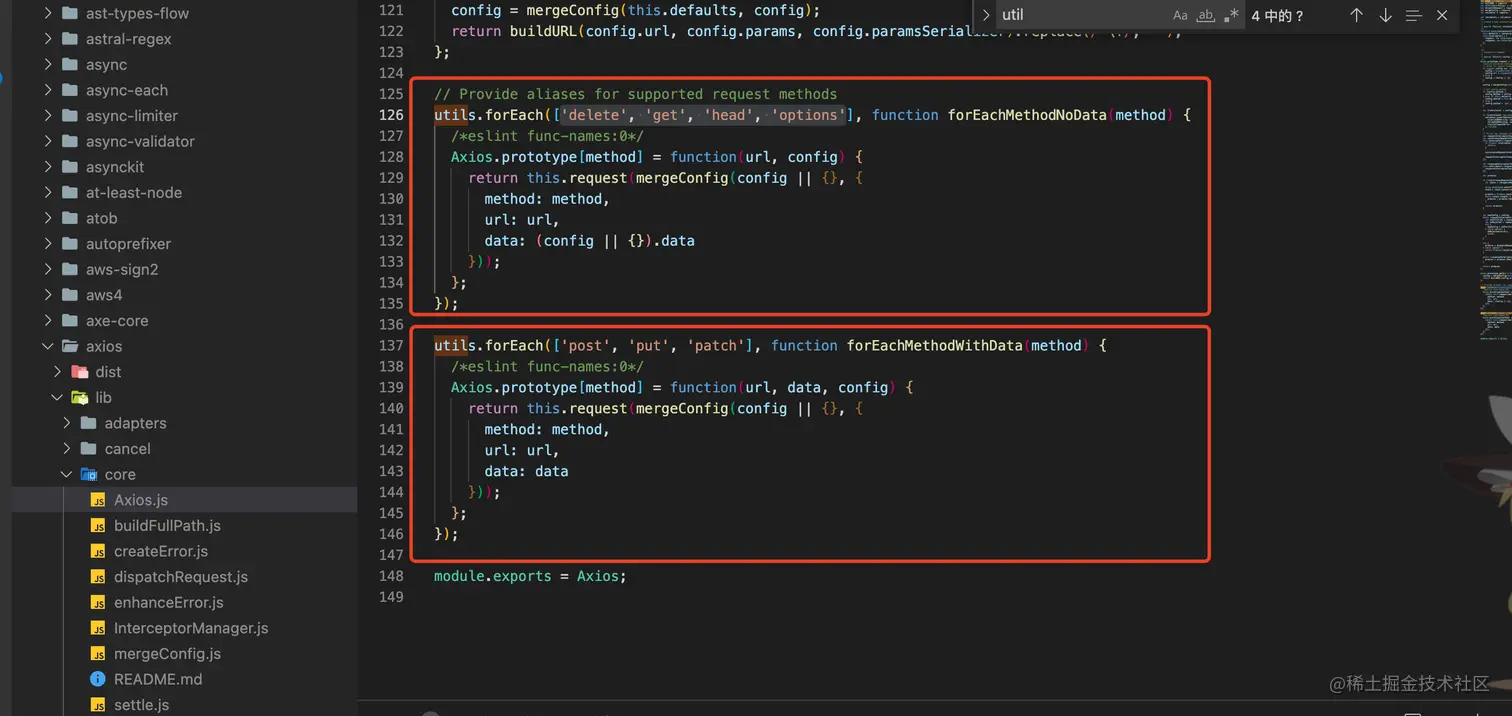
Task: Click the adapters folder icon
Action: (89, 423)
